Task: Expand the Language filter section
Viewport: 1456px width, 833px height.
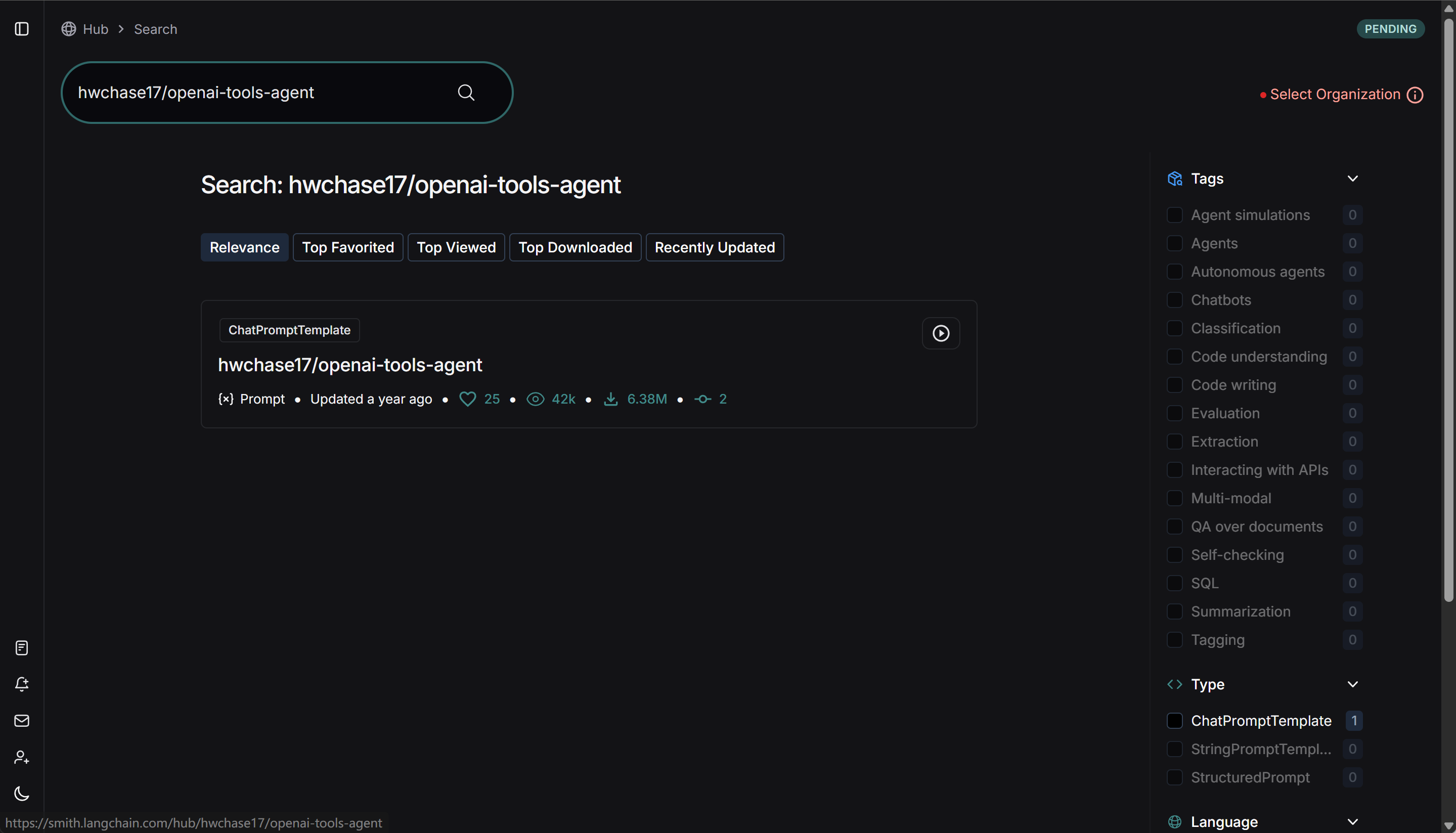Action: point(1352,822)
